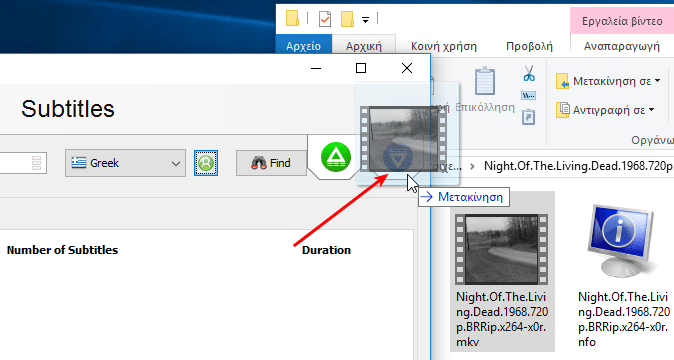Close the Subtitles application window
This screenshot has width=674, height=360.
coord(407,68)
